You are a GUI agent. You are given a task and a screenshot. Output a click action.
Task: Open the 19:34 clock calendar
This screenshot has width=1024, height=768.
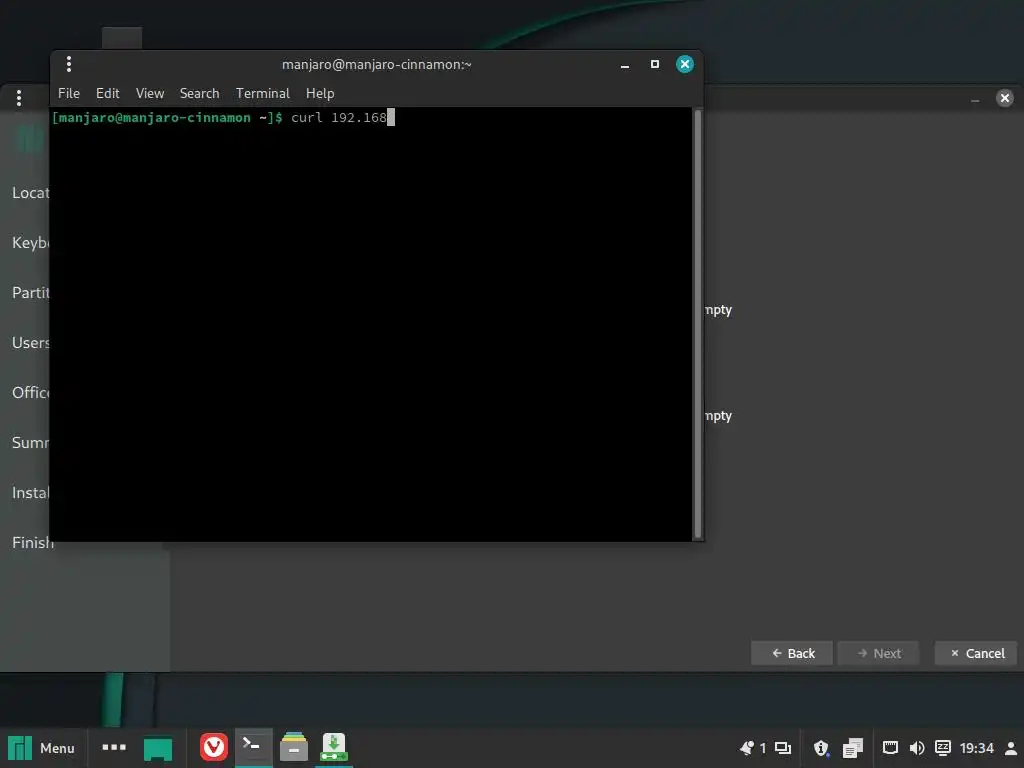[976, 748]
